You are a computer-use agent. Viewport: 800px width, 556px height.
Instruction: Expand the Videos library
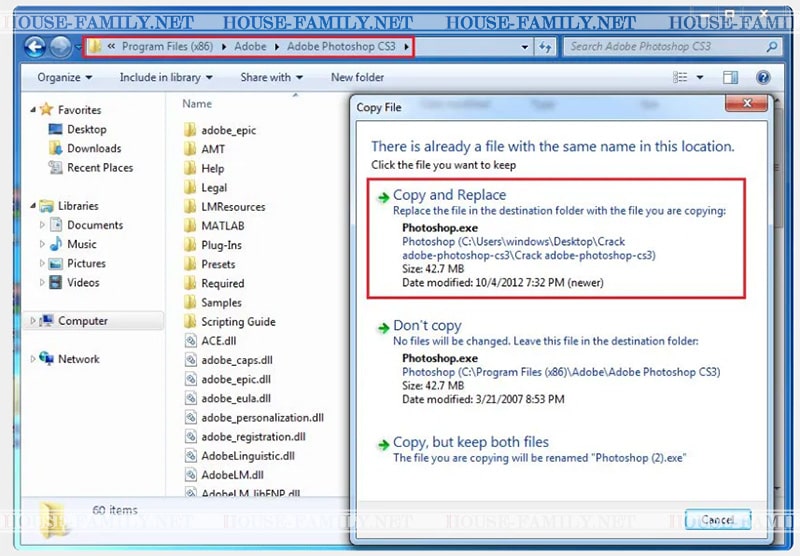point(42,283)
